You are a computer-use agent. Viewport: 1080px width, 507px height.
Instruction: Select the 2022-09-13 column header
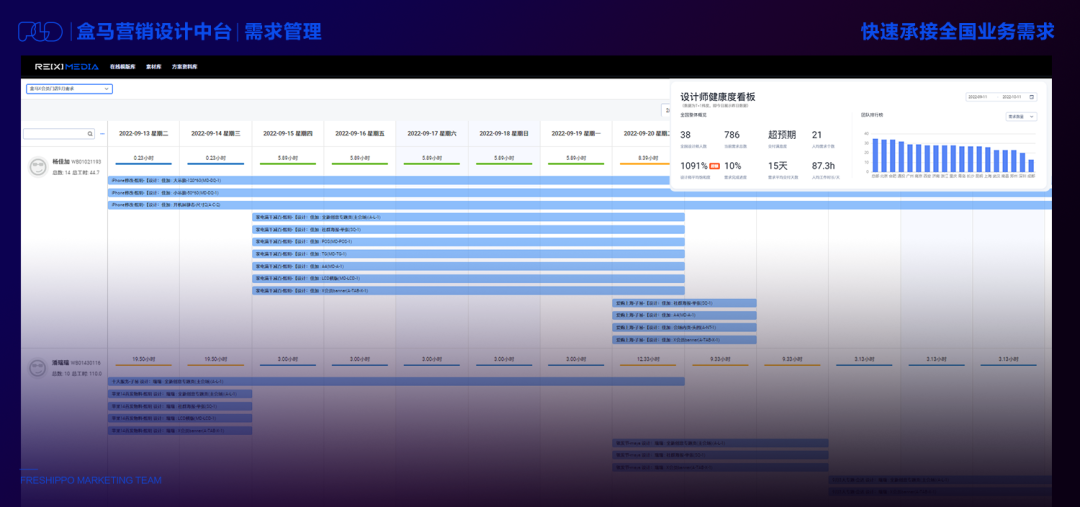click(144, 133)
